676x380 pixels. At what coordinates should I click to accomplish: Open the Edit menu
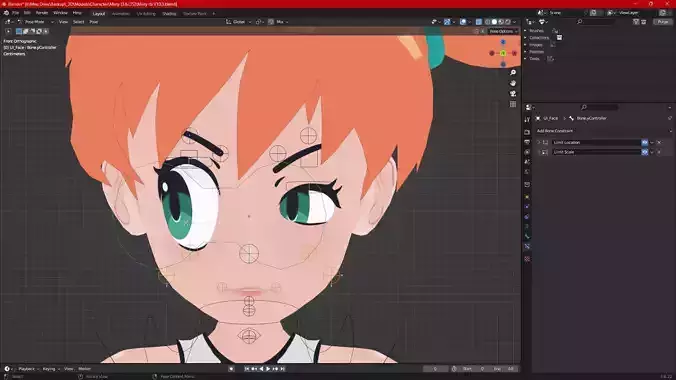(27, 13)
